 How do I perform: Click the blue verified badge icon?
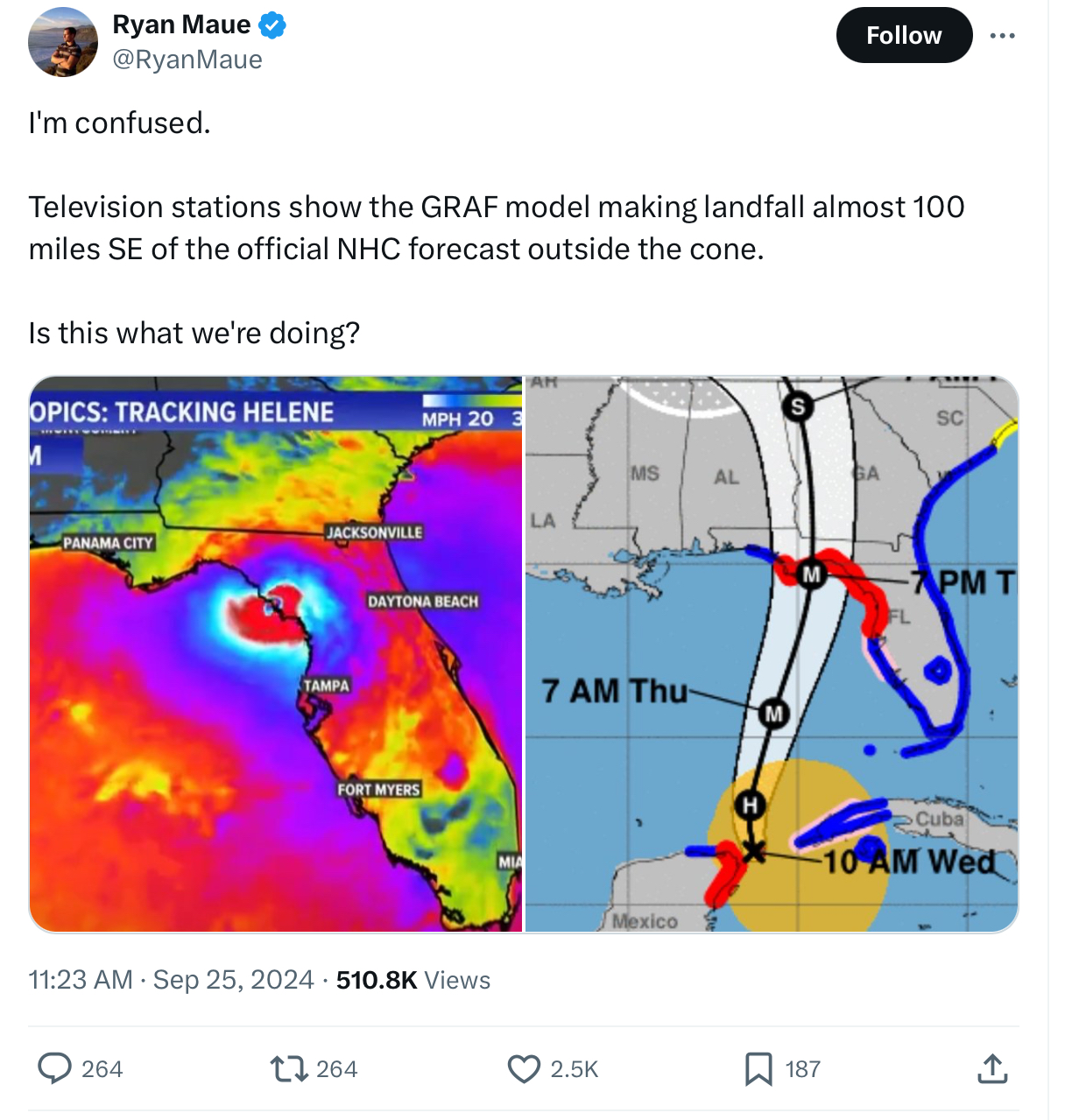[x=272, y=25]
